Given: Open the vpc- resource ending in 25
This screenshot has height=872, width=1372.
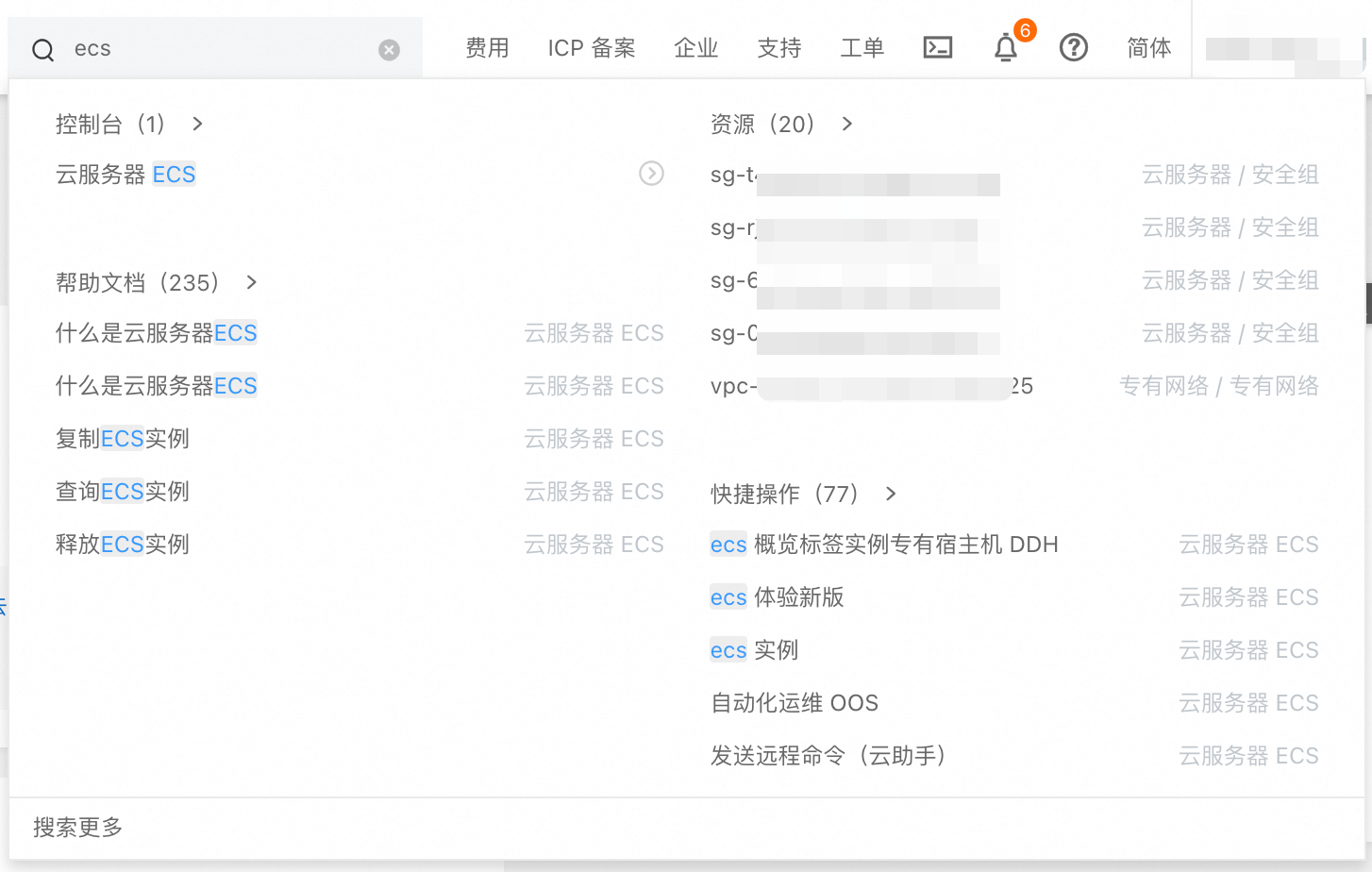Looking at the screenshot, I should [x=872, y=386].
